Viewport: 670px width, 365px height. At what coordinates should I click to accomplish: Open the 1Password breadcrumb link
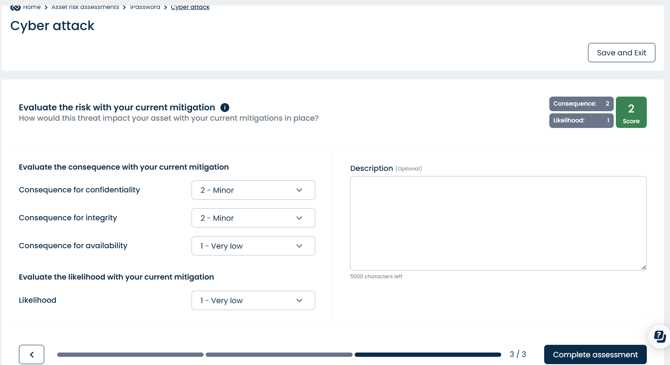pos(145,7)
